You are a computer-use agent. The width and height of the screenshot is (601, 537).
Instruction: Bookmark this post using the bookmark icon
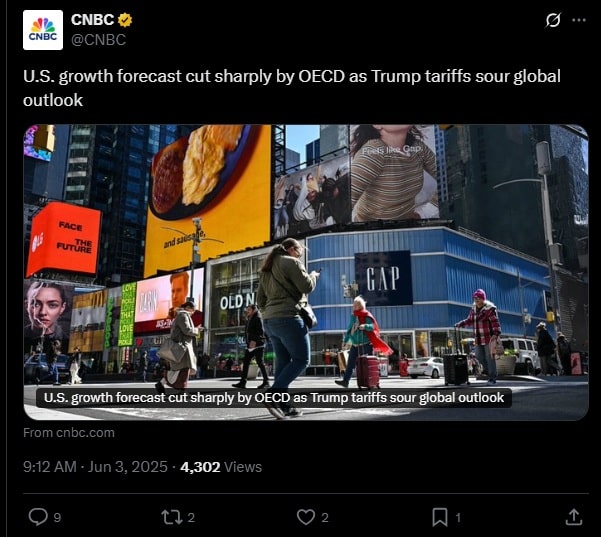tap(440, 517)
